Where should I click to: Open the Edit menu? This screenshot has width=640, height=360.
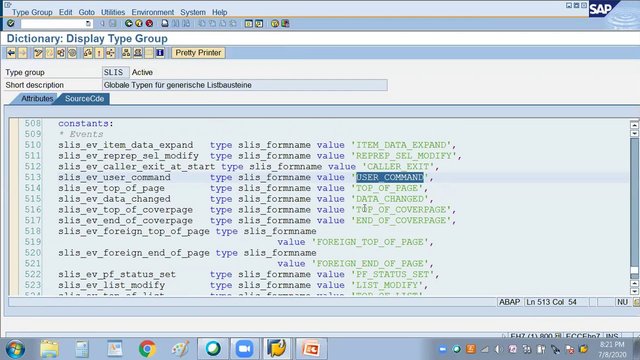(x=65, y=12)
